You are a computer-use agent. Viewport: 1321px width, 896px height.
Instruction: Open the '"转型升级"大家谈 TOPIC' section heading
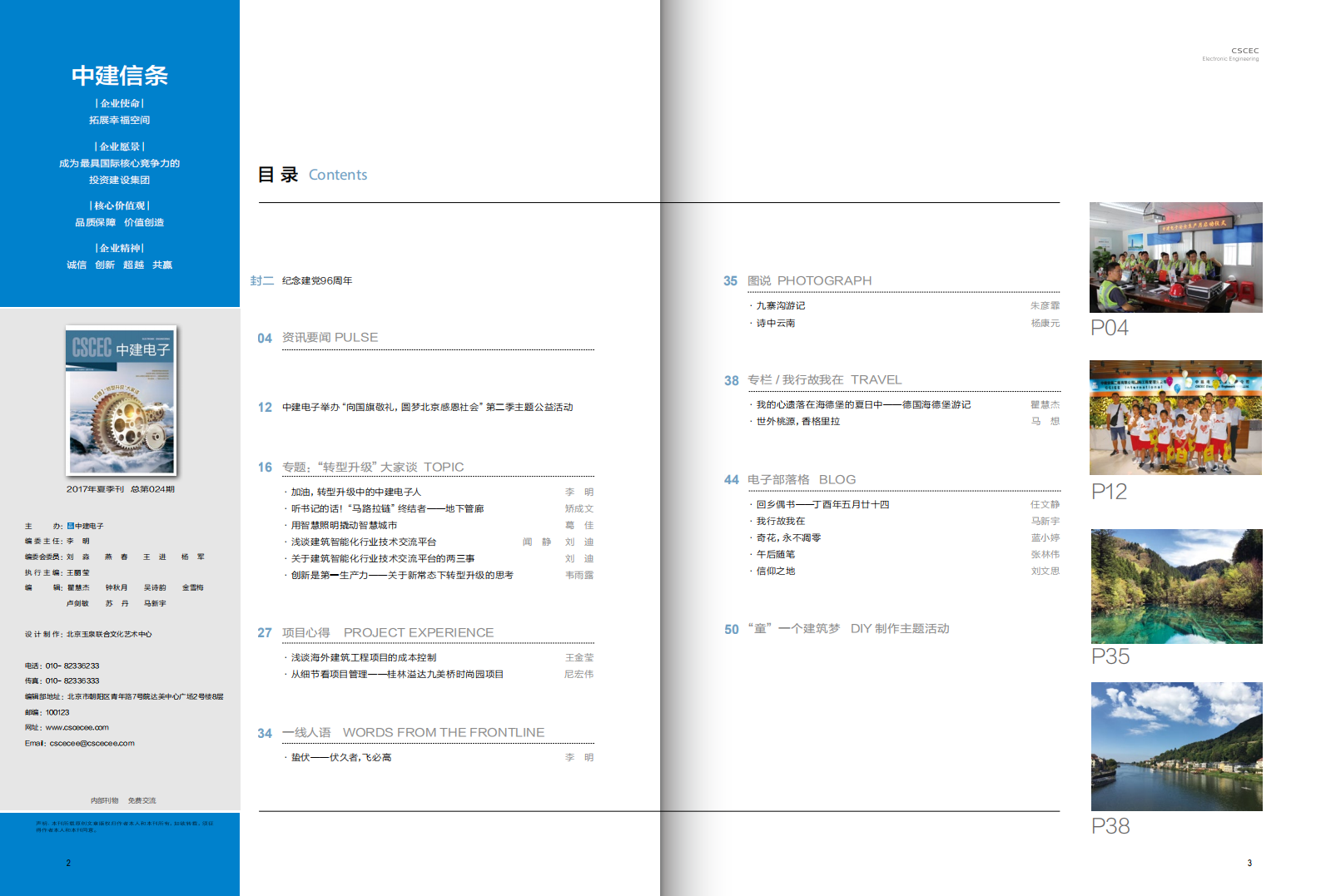point(373,467)
